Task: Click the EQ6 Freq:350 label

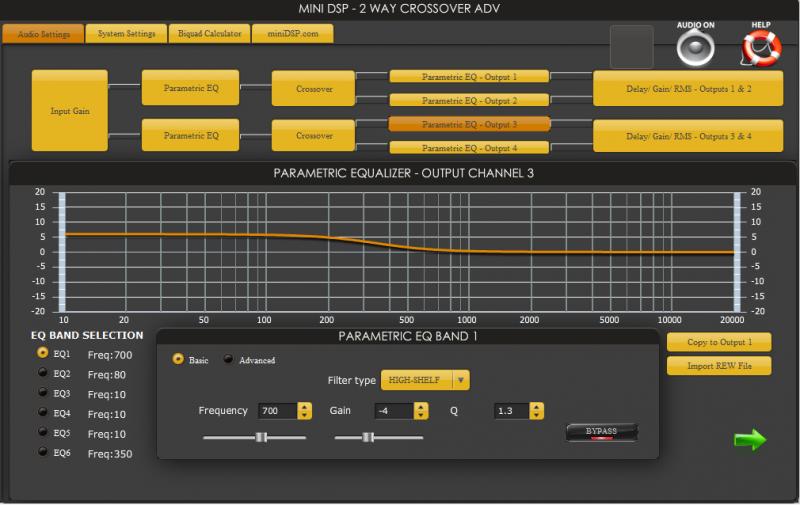Action: (x=110, y=454)
